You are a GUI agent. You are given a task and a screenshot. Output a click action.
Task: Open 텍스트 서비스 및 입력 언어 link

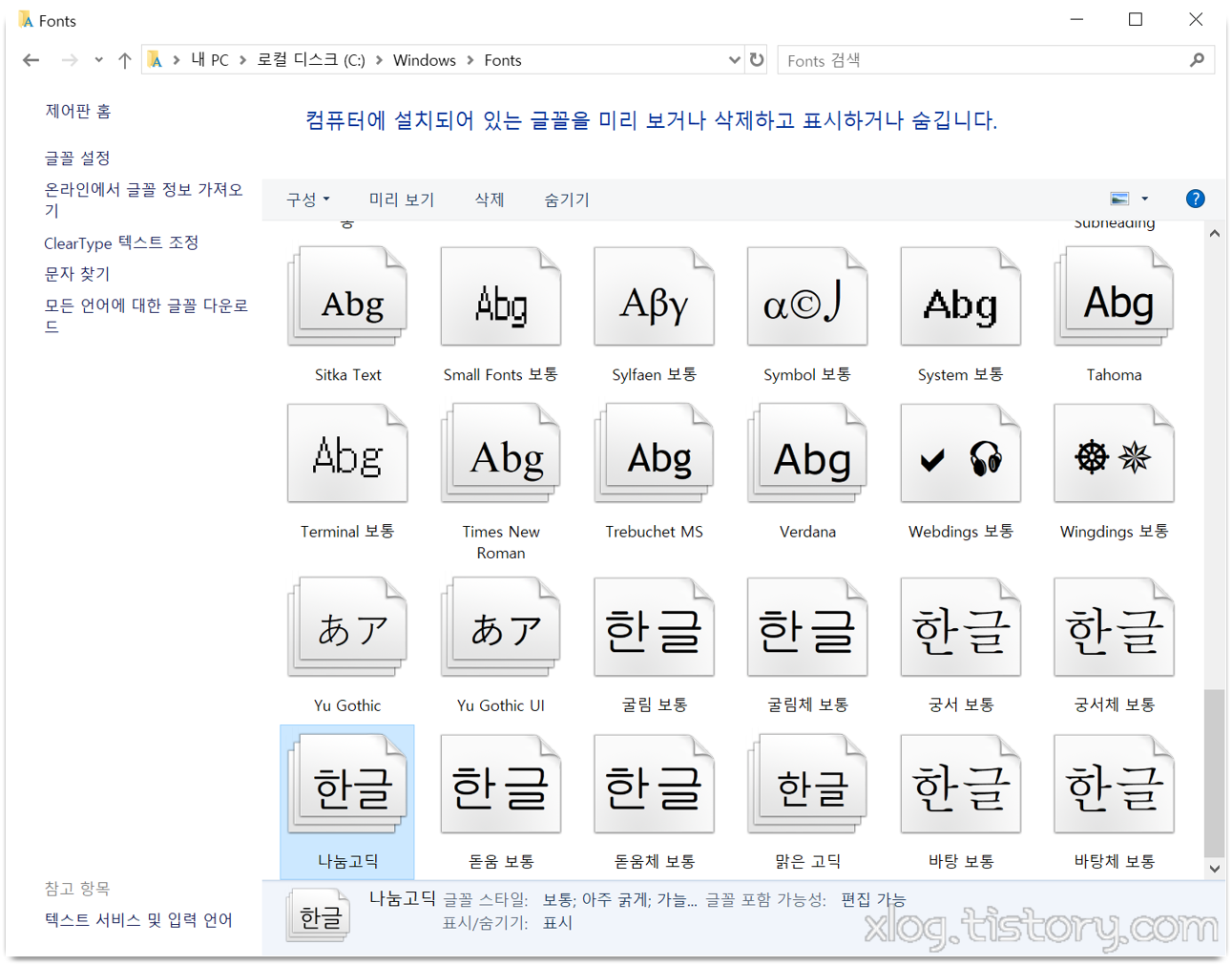click(138, 919)
